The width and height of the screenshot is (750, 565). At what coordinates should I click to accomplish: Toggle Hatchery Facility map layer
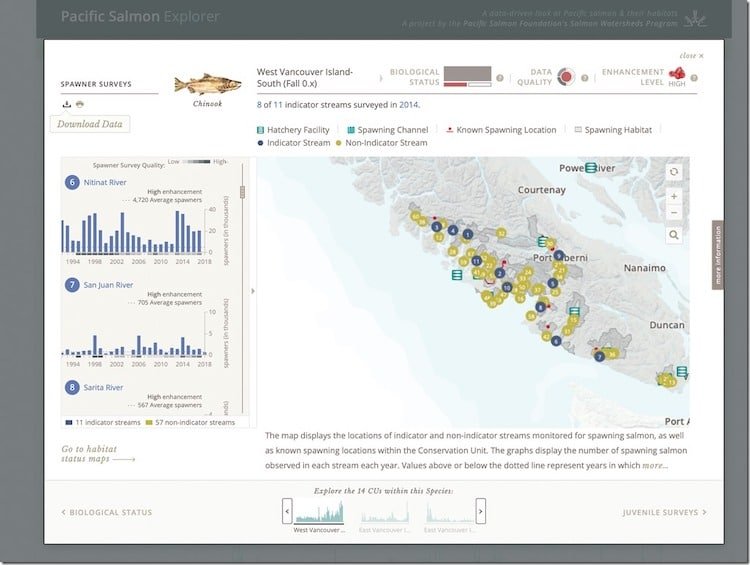coord(293,130)
